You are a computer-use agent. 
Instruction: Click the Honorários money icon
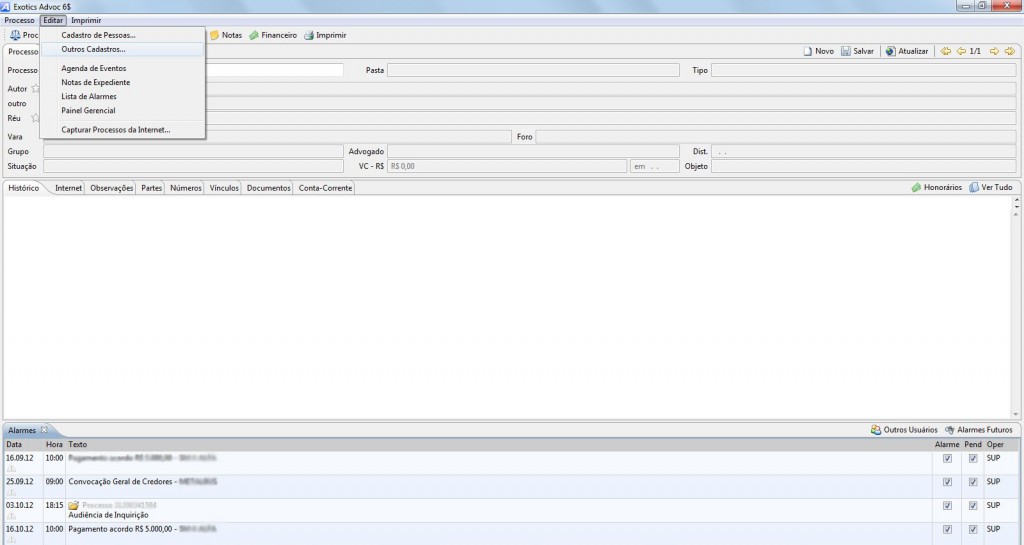pos(915,188)
